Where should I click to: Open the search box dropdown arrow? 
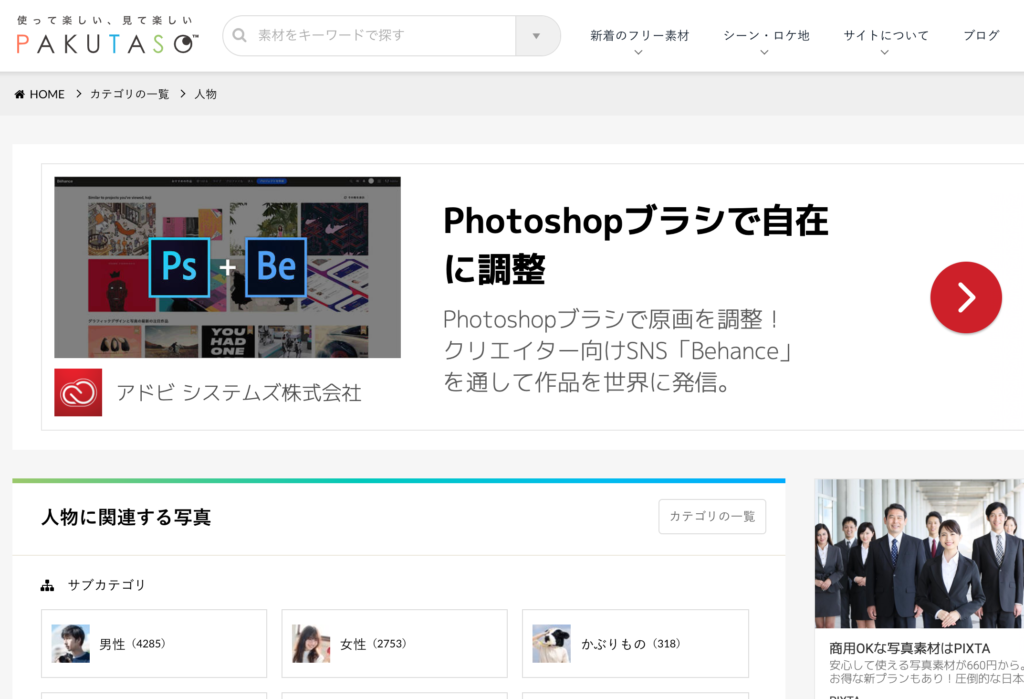(x=537, y=36)
